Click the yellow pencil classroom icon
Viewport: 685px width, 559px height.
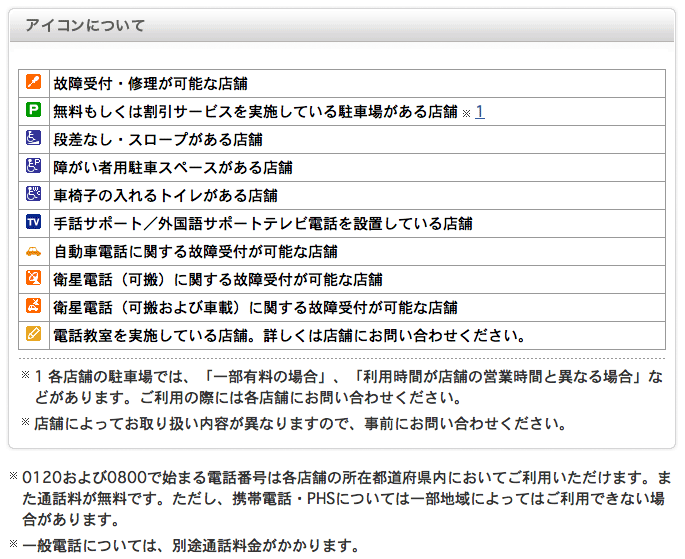coord(34,333)
